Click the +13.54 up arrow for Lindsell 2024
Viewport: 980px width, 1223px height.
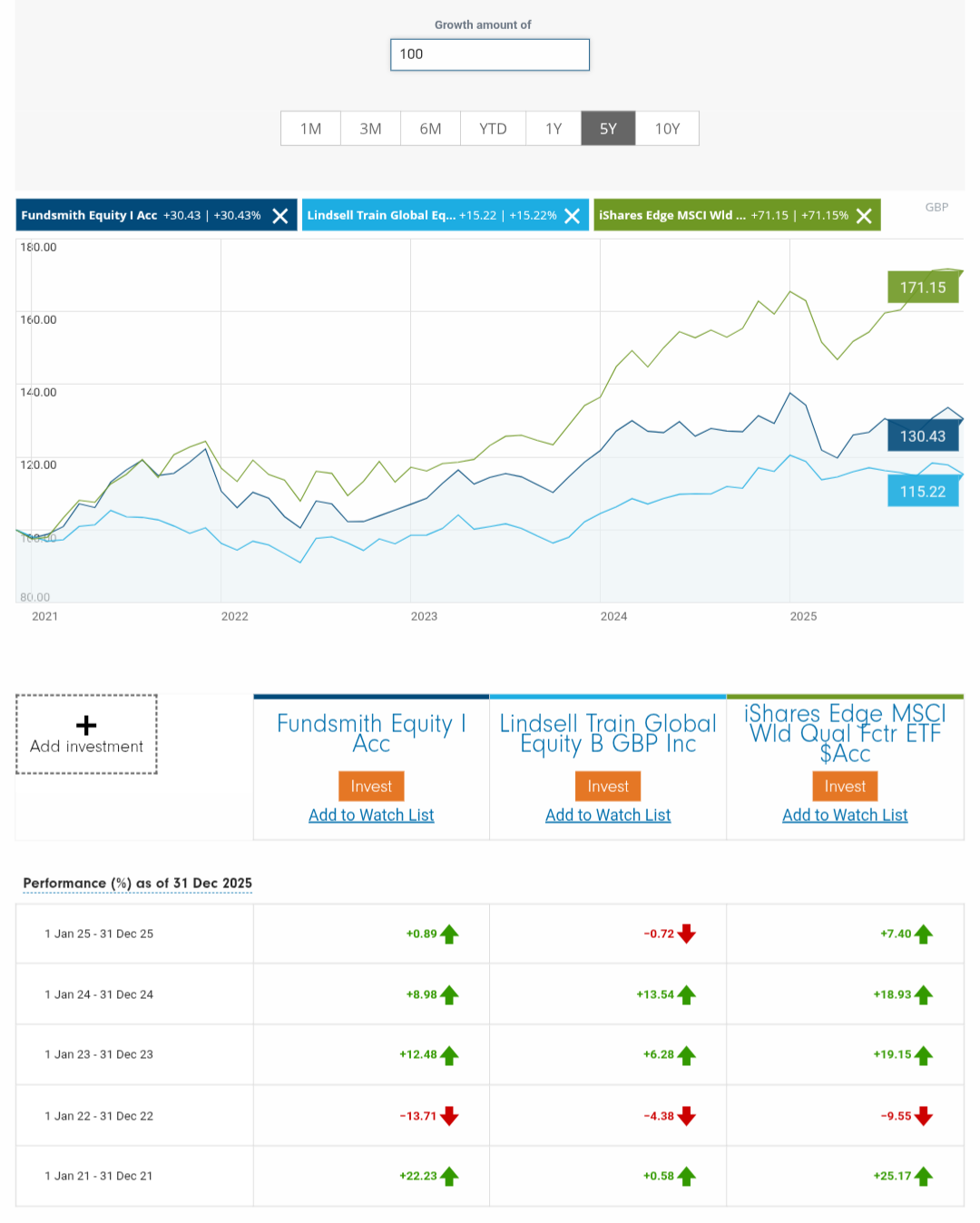pyautogui.click(x=687, y=995)
